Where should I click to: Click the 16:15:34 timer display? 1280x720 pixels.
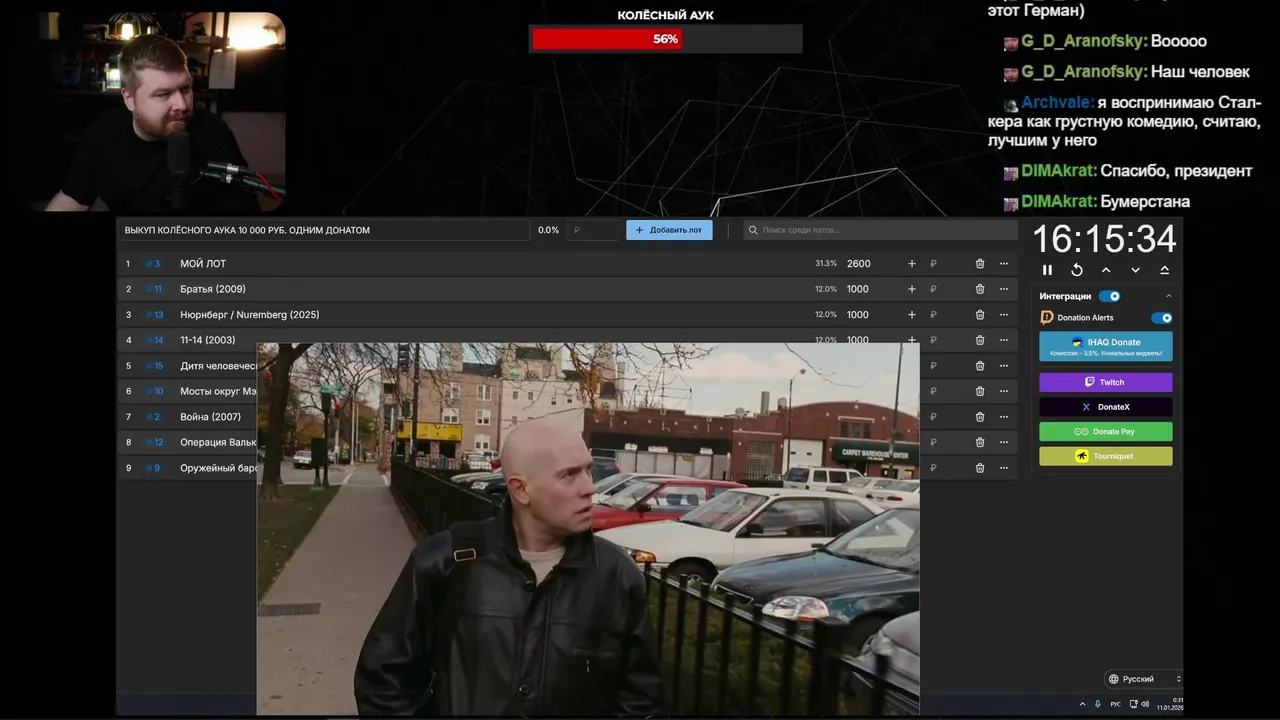pyautogui.click(x=1105, y=240)
